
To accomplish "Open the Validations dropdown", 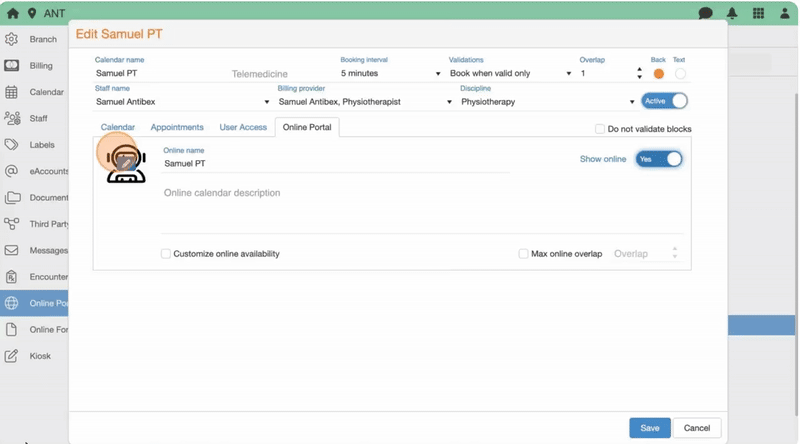I will 510,74.
